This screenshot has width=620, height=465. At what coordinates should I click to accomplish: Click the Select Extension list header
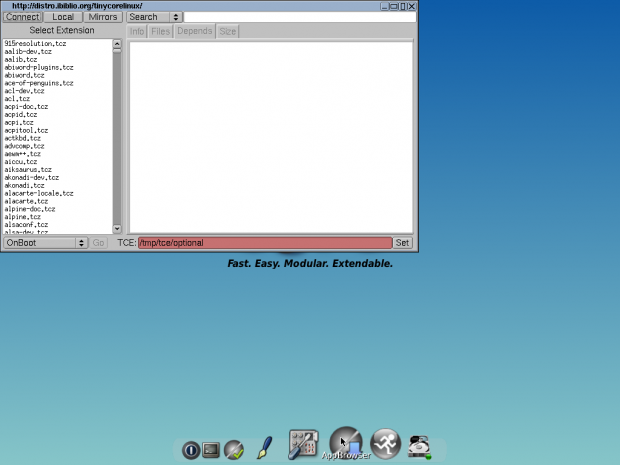click(x=62, y=30)
